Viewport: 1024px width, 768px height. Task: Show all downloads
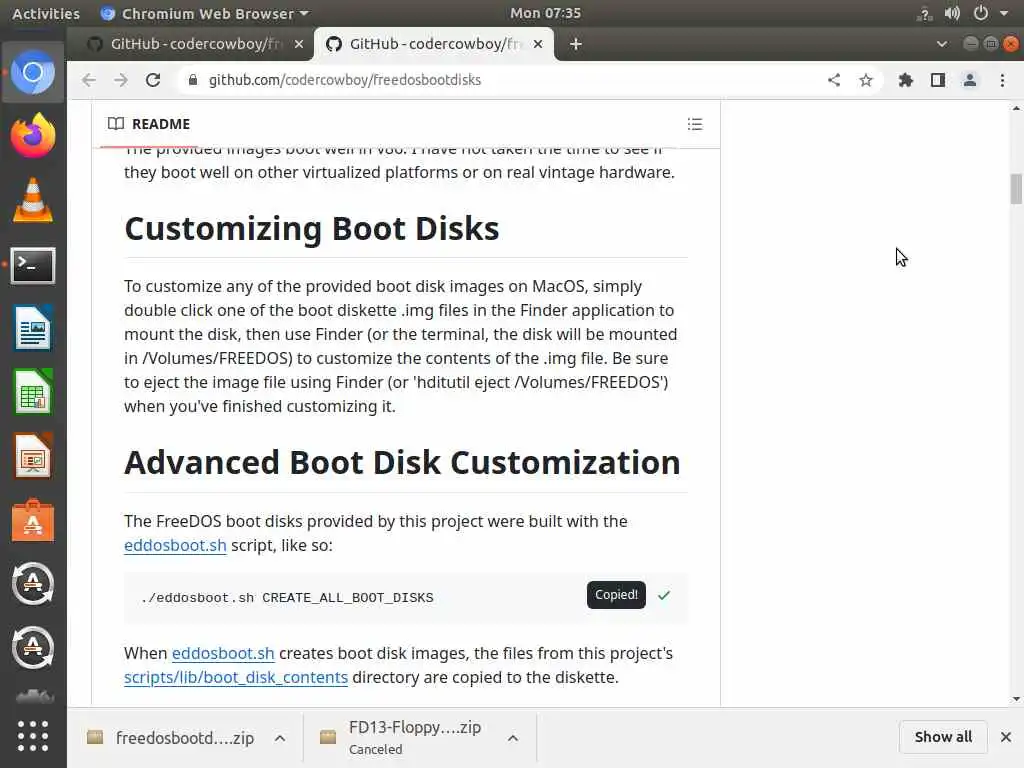pos(943,737)
